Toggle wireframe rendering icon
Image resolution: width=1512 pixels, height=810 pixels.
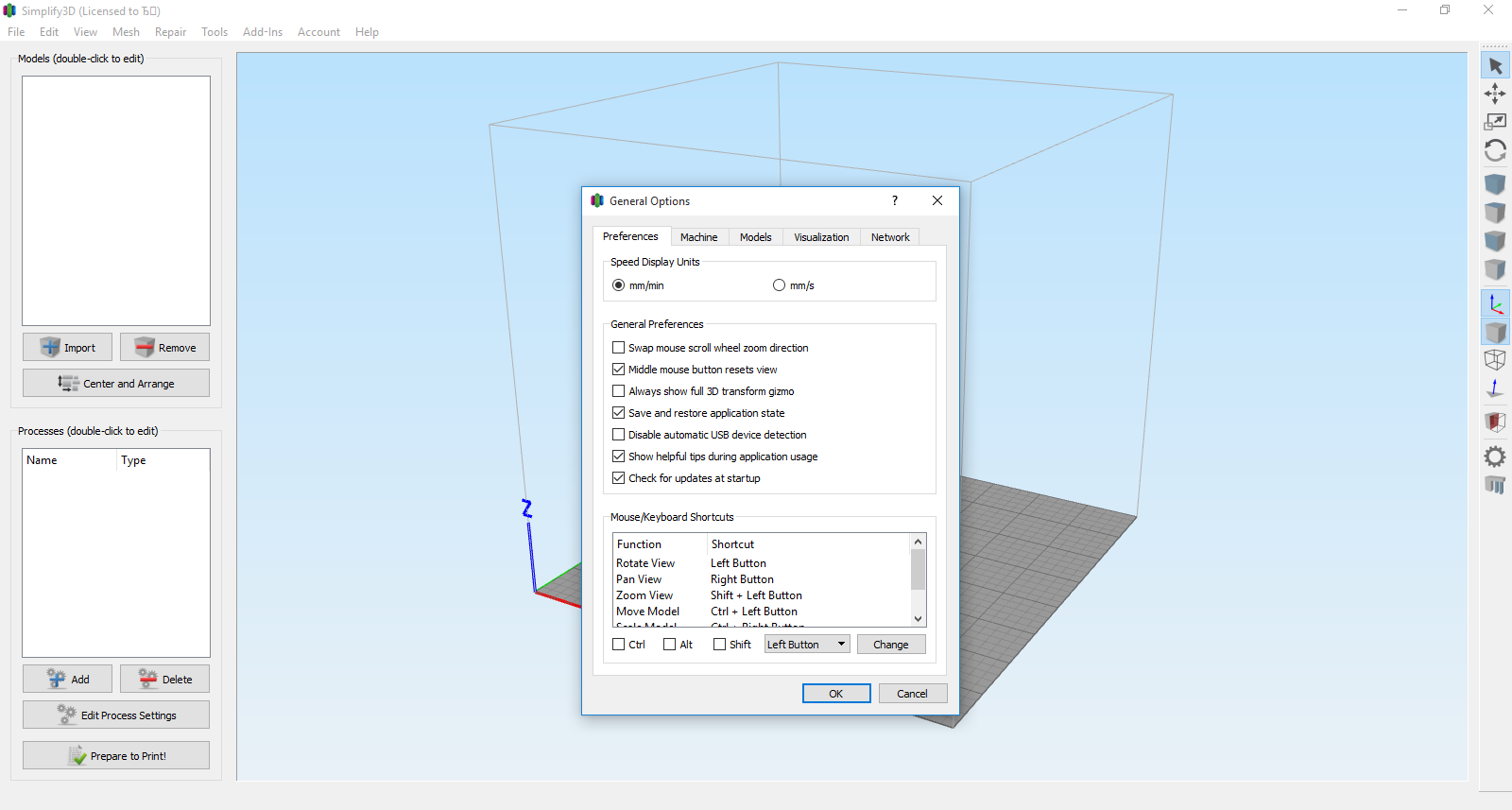point(1495,360)
